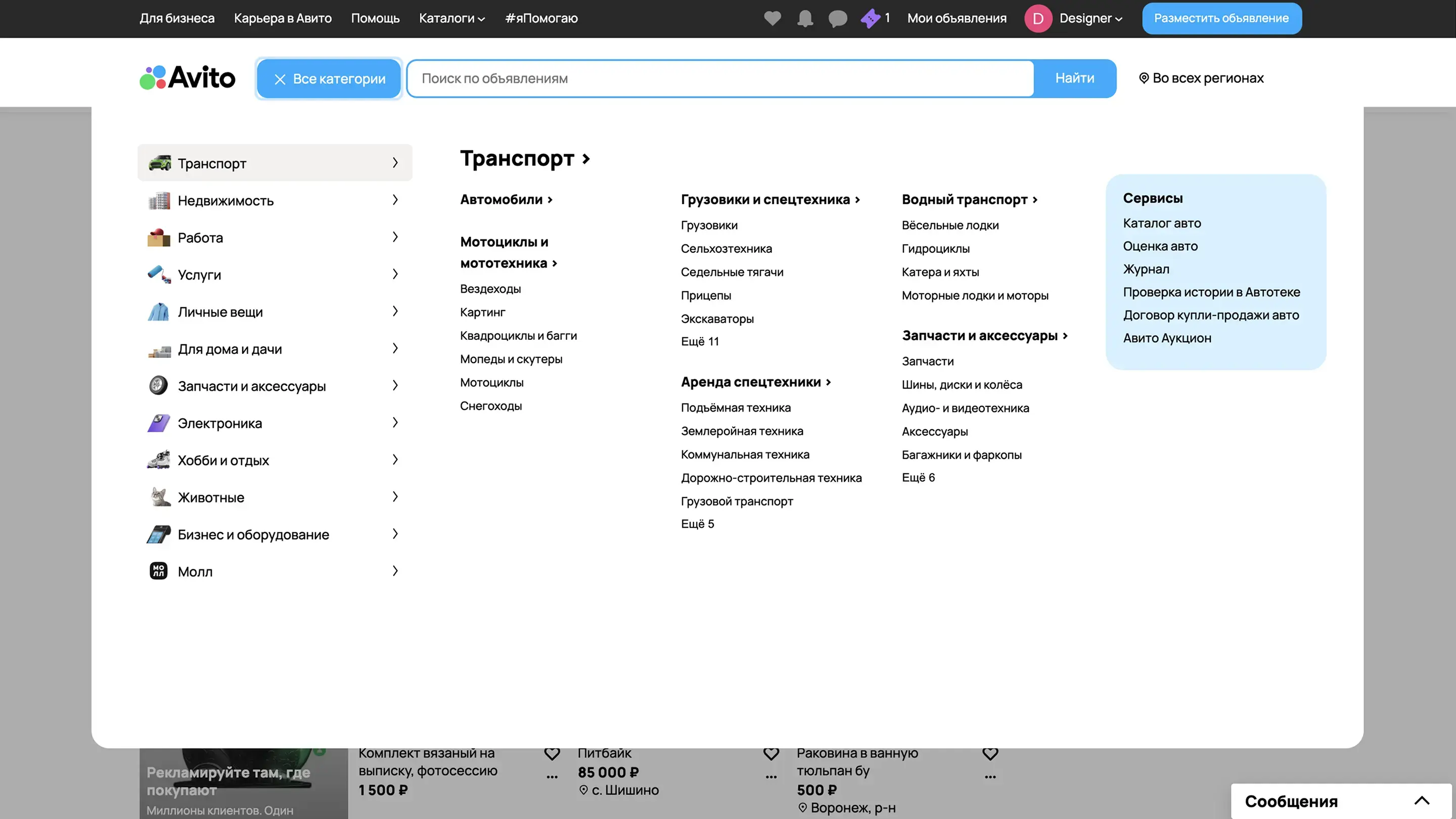Add Питбайк listing to favorites
Screen dimensions: 1456x819
coord(771,753)
